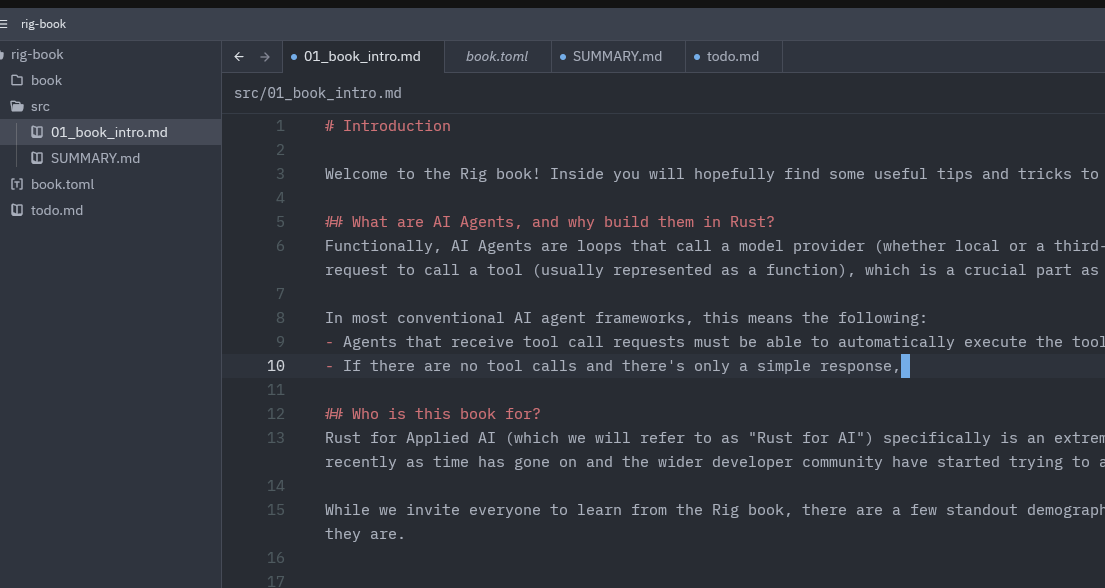The image size is (1105, 588).
Task: Click the src/01_book_intro.md breadcrumb
Action: click(x=317, y=92)
